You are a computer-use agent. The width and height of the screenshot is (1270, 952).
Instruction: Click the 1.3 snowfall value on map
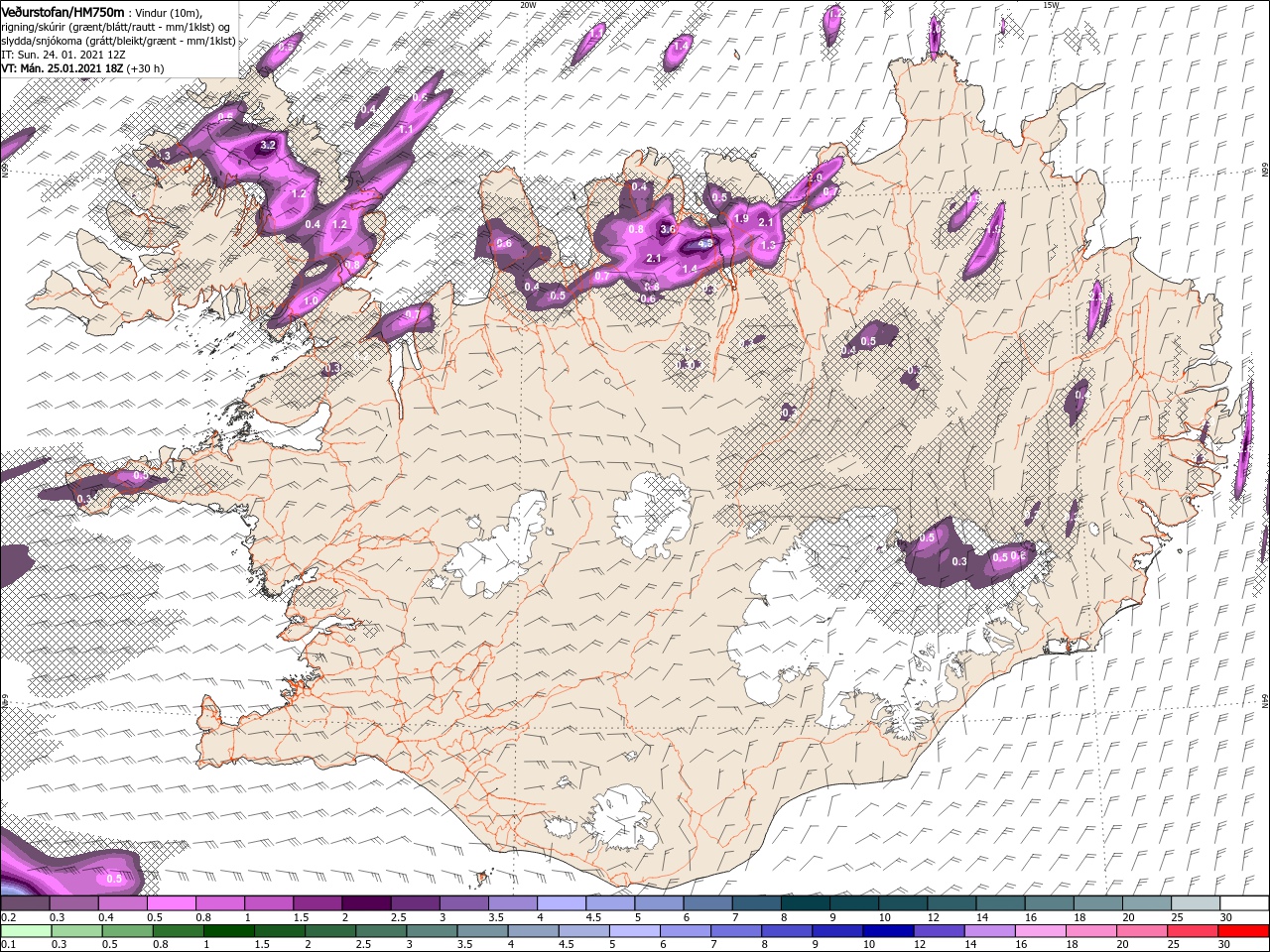[767, 245]
